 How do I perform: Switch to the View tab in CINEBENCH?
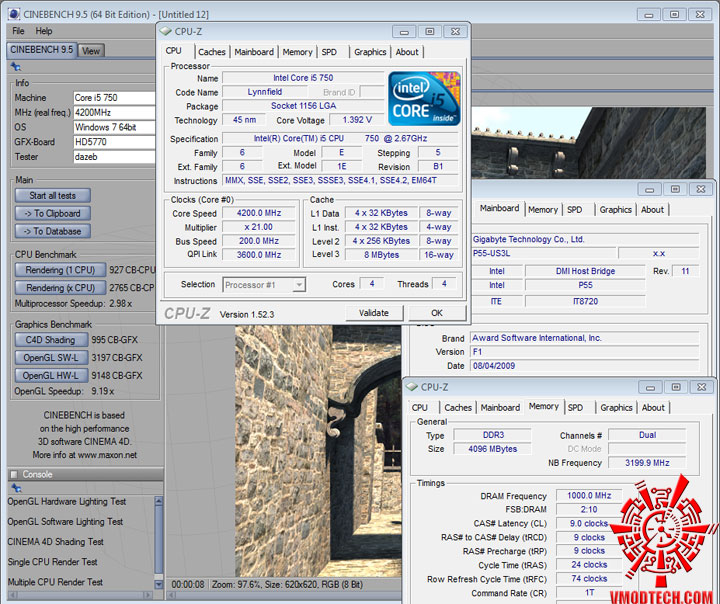coord(91,51)
